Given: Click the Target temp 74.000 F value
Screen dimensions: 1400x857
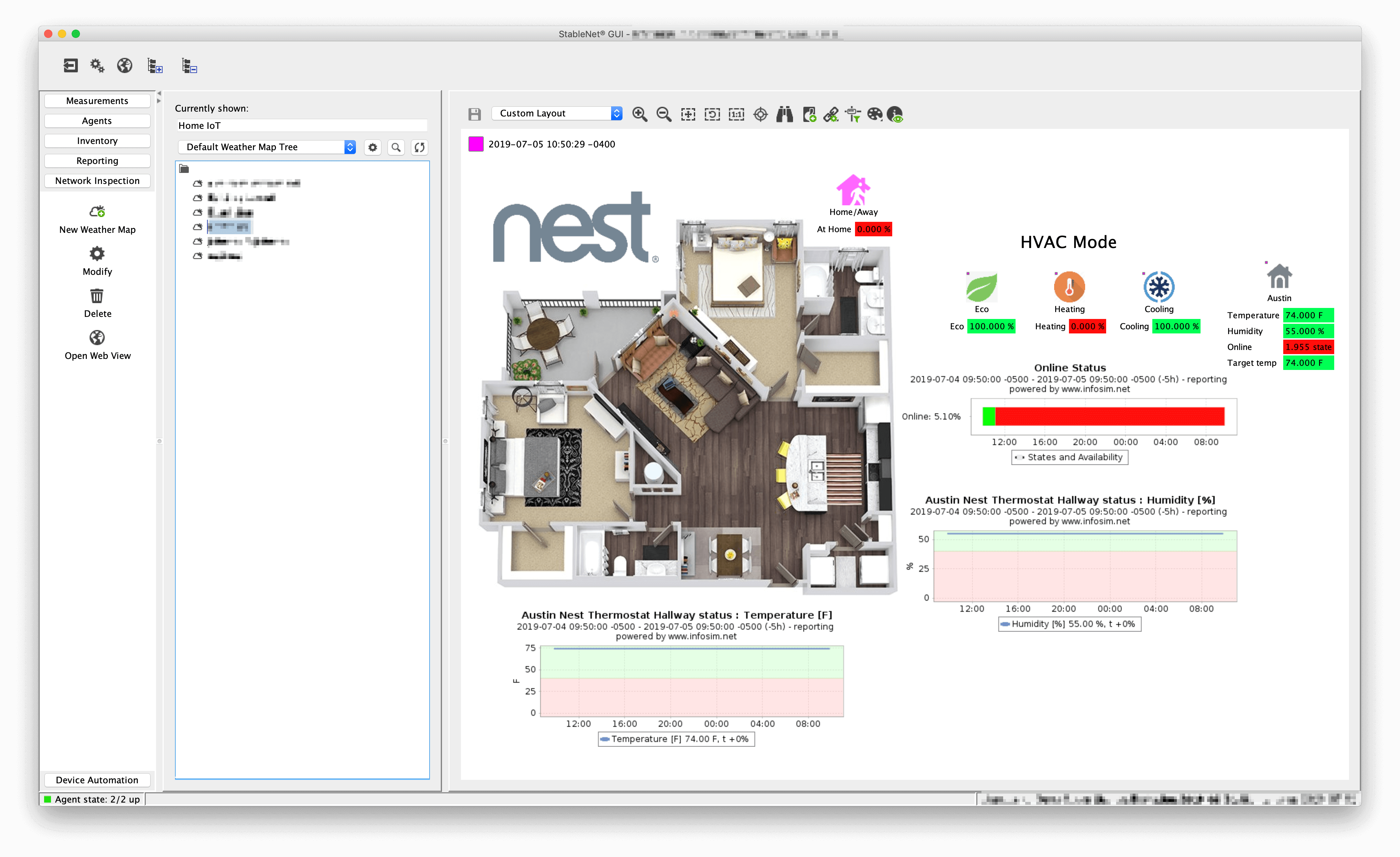Looking at the screenshot, I should coord(1308,363).
